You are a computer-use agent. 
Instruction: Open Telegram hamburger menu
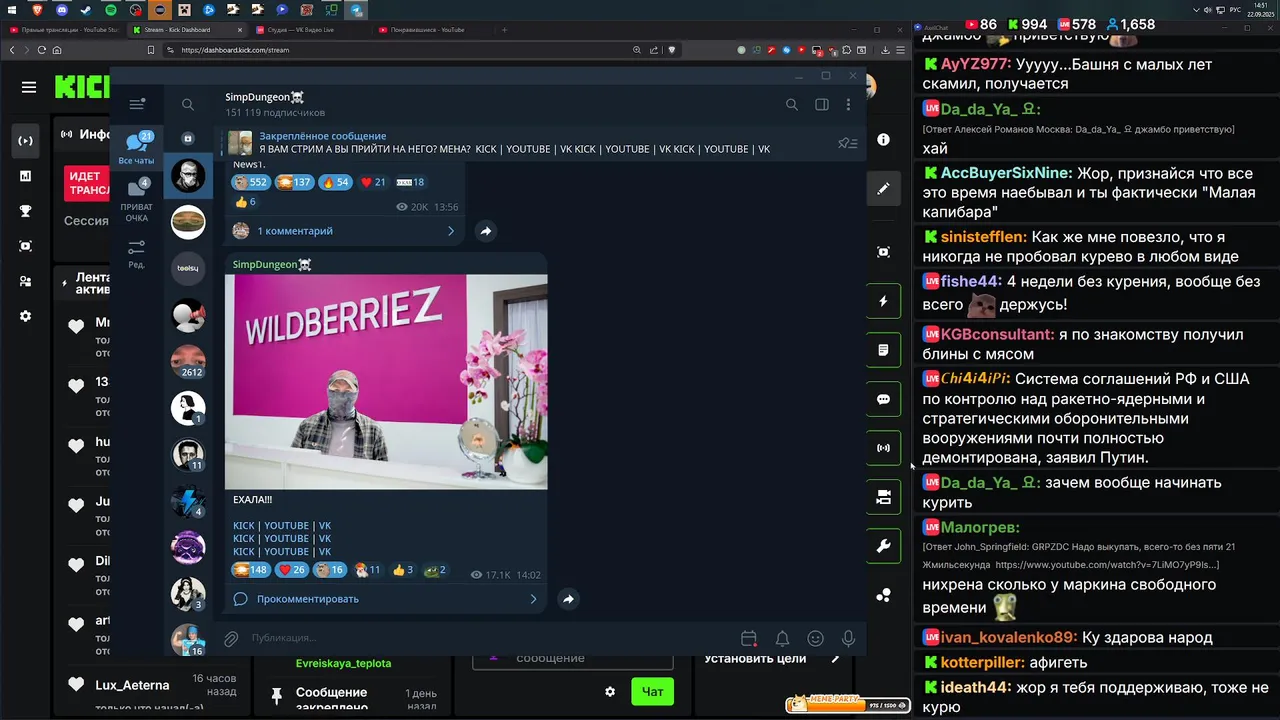pos(137,104)
